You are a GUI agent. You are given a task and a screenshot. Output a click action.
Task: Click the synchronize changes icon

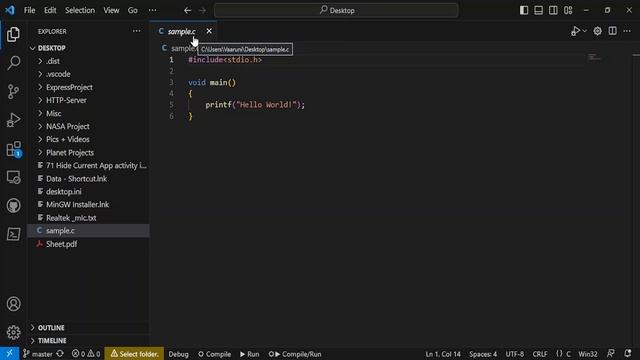click(x=60, y=354)
